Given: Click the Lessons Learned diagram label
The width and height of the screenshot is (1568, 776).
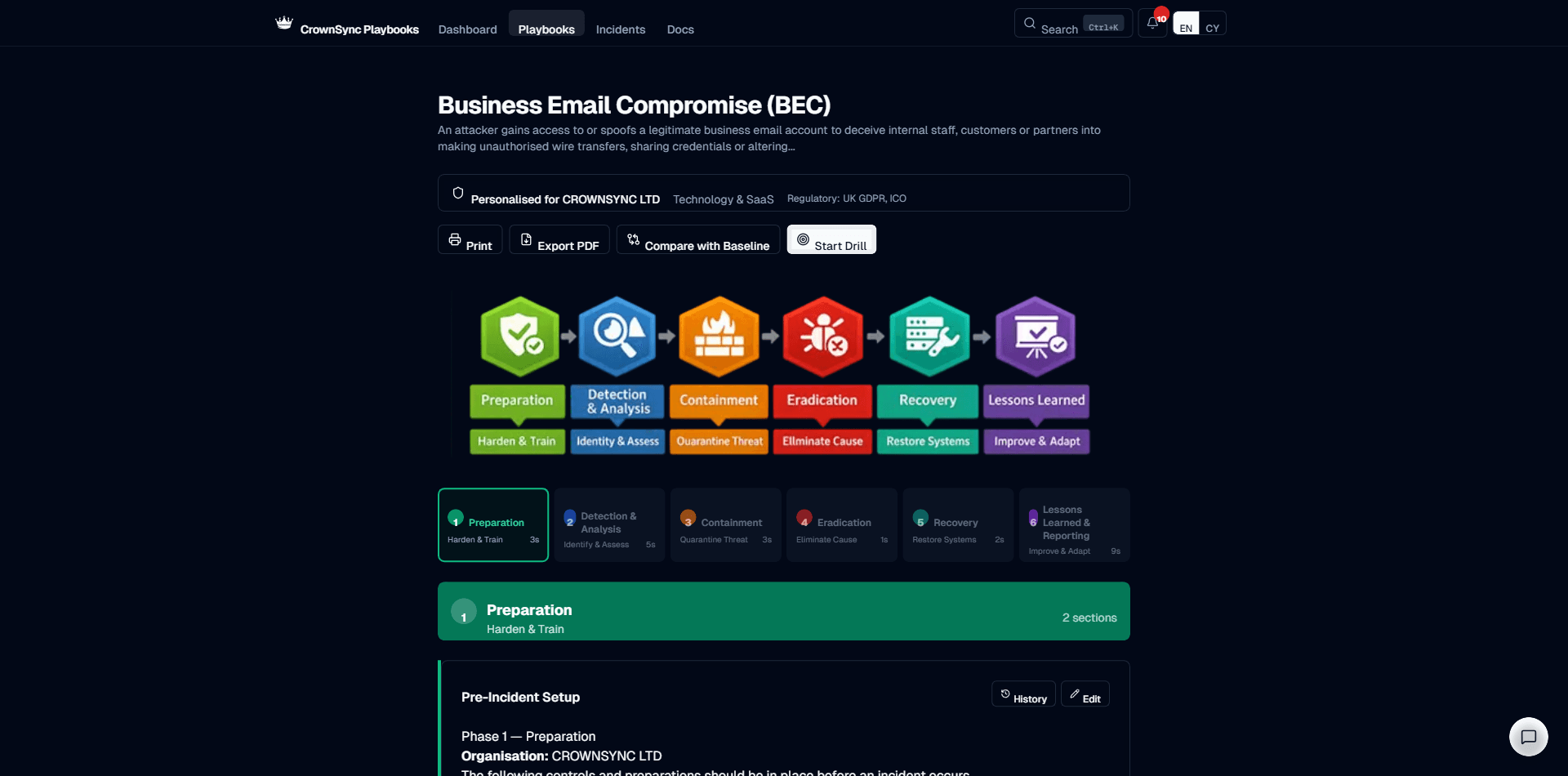Looking at the screenshot, I should [x=1036, y=401].
